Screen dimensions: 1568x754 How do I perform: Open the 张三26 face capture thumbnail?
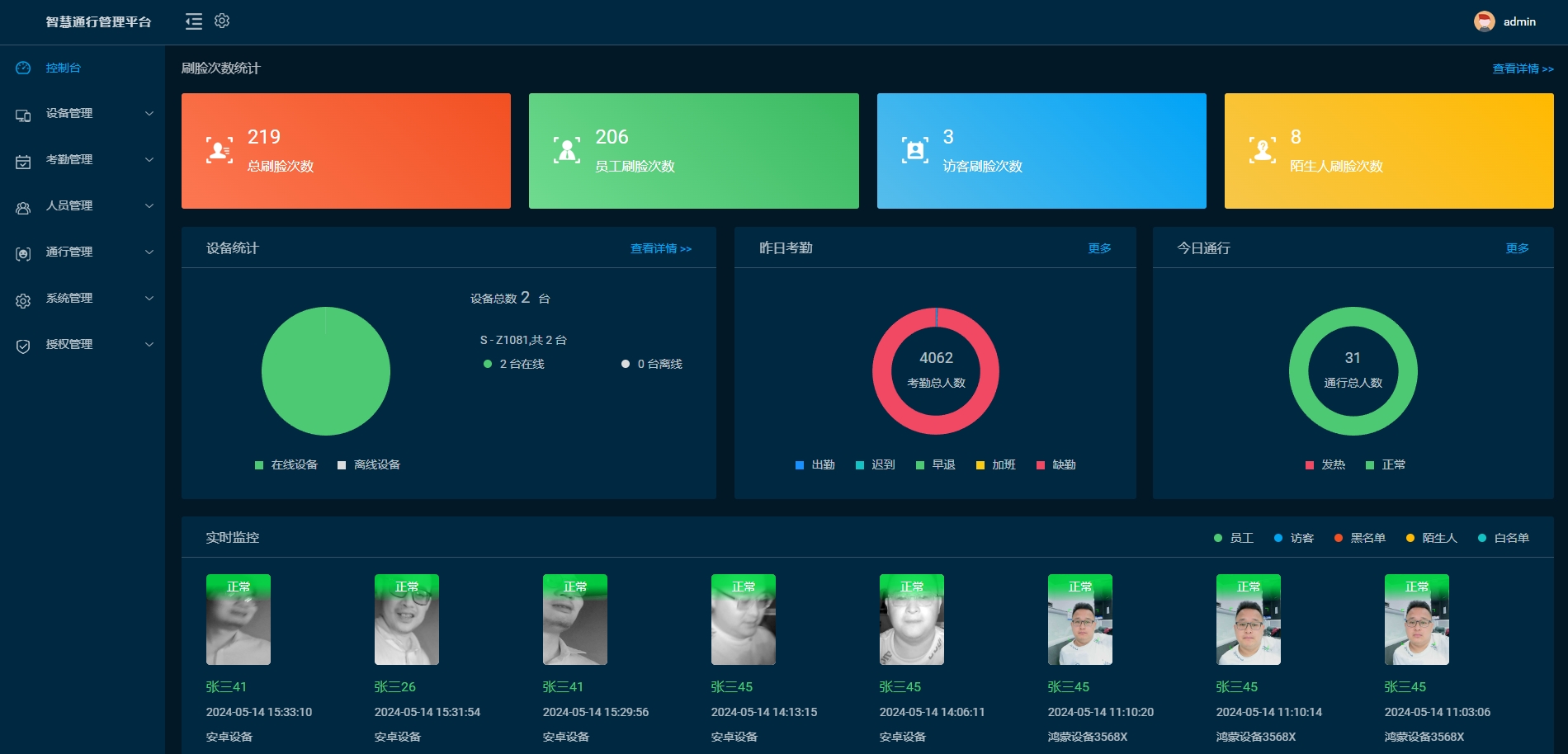pyautogui.click(x=407, y=620)
